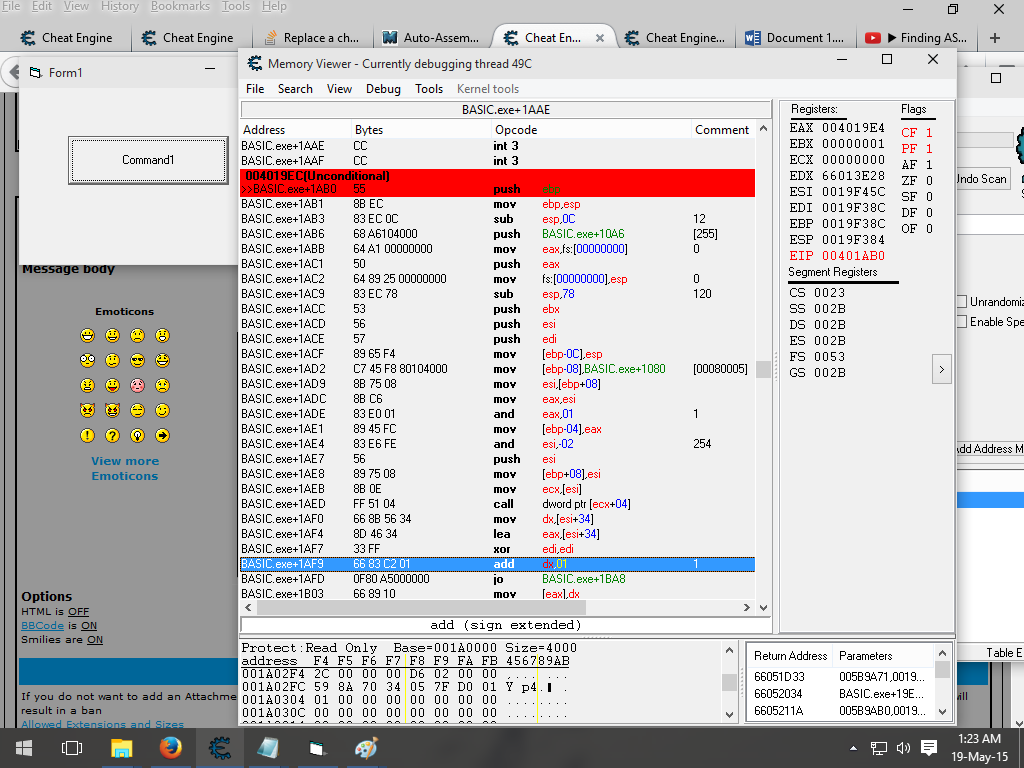Toggle the Unrandomizer checkbox
This screenshot has height=768, width=1024.
coord(962,302)
